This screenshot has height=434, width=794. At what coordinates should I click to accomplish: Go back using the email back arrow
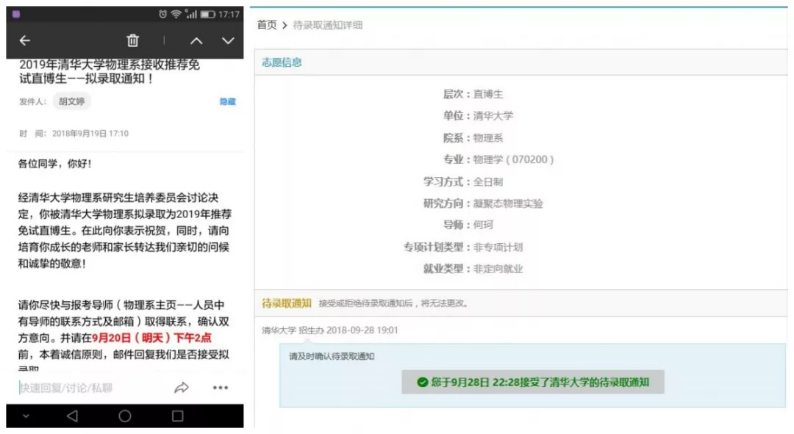24,41
